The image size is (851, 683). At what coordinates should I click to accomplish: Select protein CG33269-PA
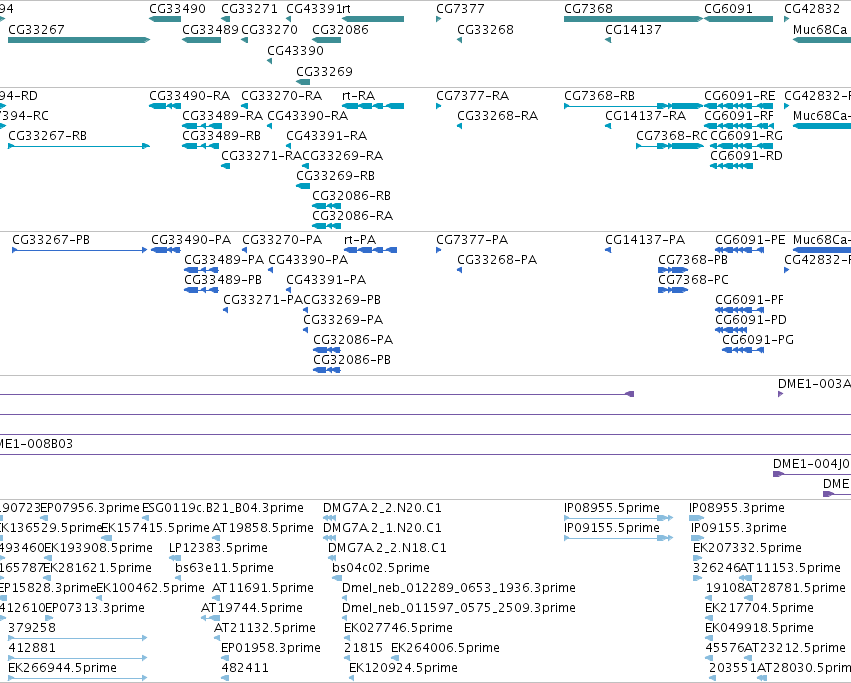[x=343, y=320]
